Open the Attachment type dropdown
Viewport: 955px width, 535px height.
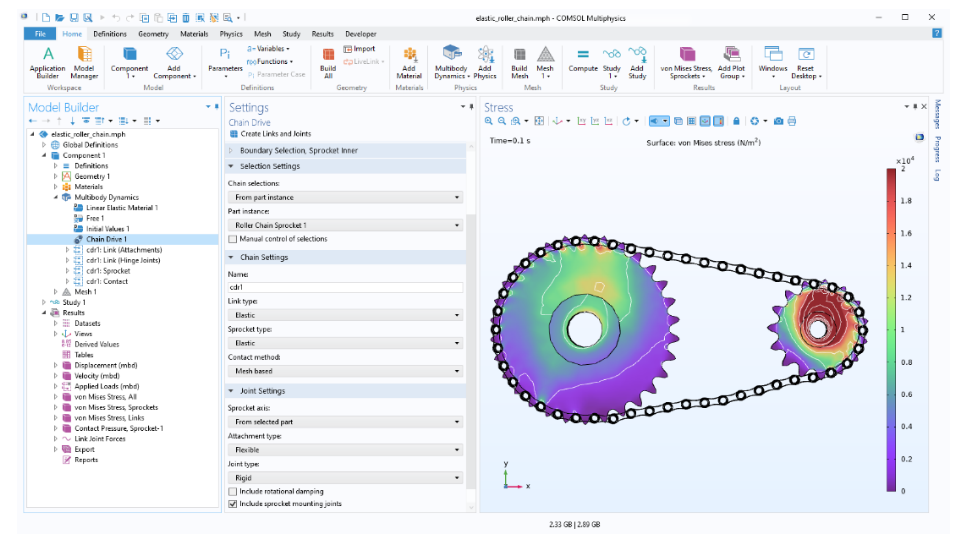[345, 450]
